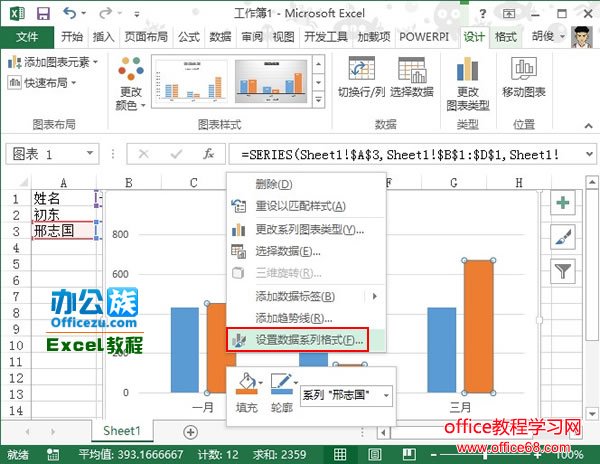Click the Chart Filters funnel button
Viewport: 600px width, 464px height.
coord(562,271)
